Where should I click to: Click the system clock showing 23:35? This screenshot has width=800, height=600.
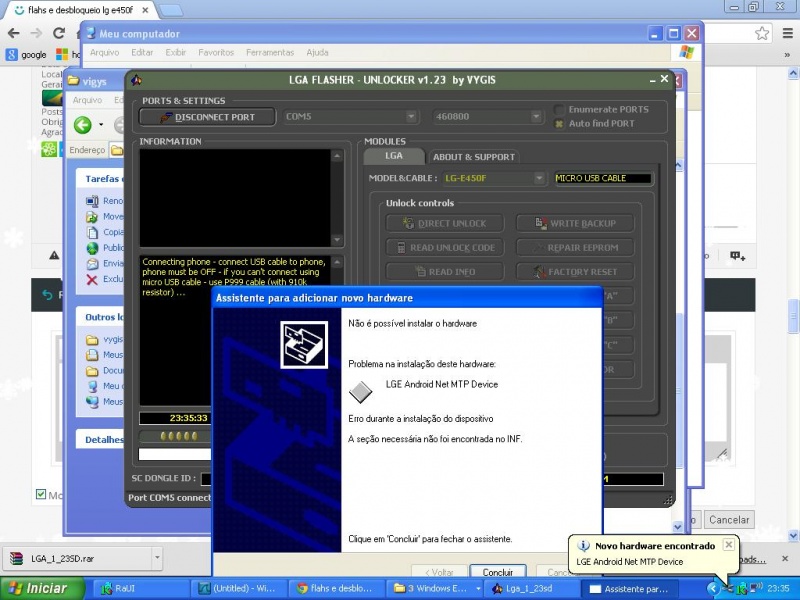point(778,589)
